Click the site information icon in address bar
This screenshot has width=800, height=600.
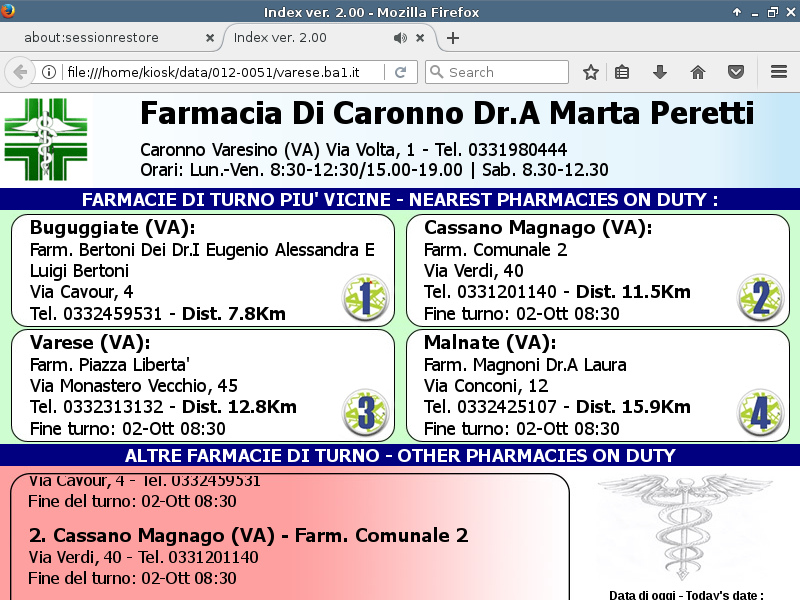[x=48, y=72]
